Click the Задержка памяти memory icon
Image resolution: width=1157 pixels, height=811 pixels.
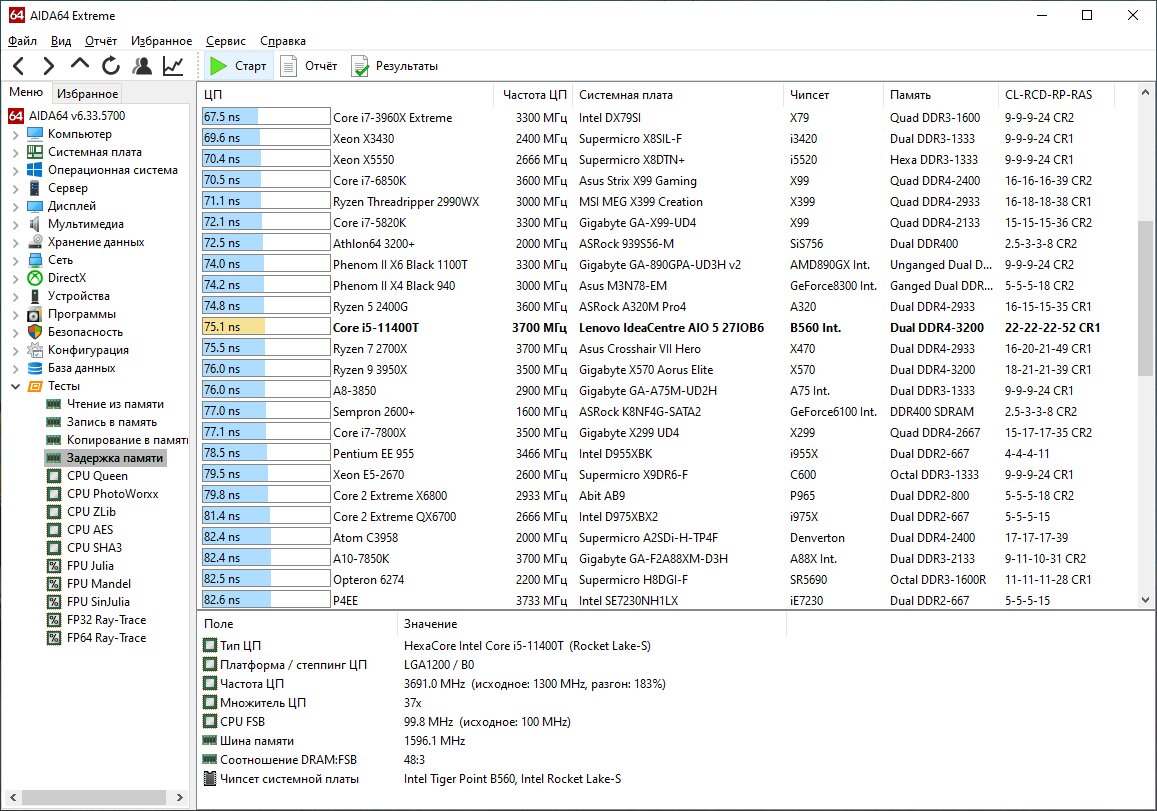(x=54, y=458)
